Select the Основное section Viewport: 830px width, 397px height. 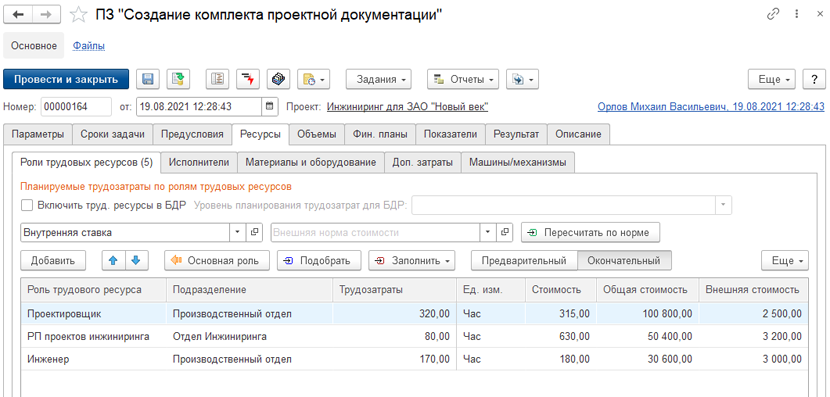[34, 46]
